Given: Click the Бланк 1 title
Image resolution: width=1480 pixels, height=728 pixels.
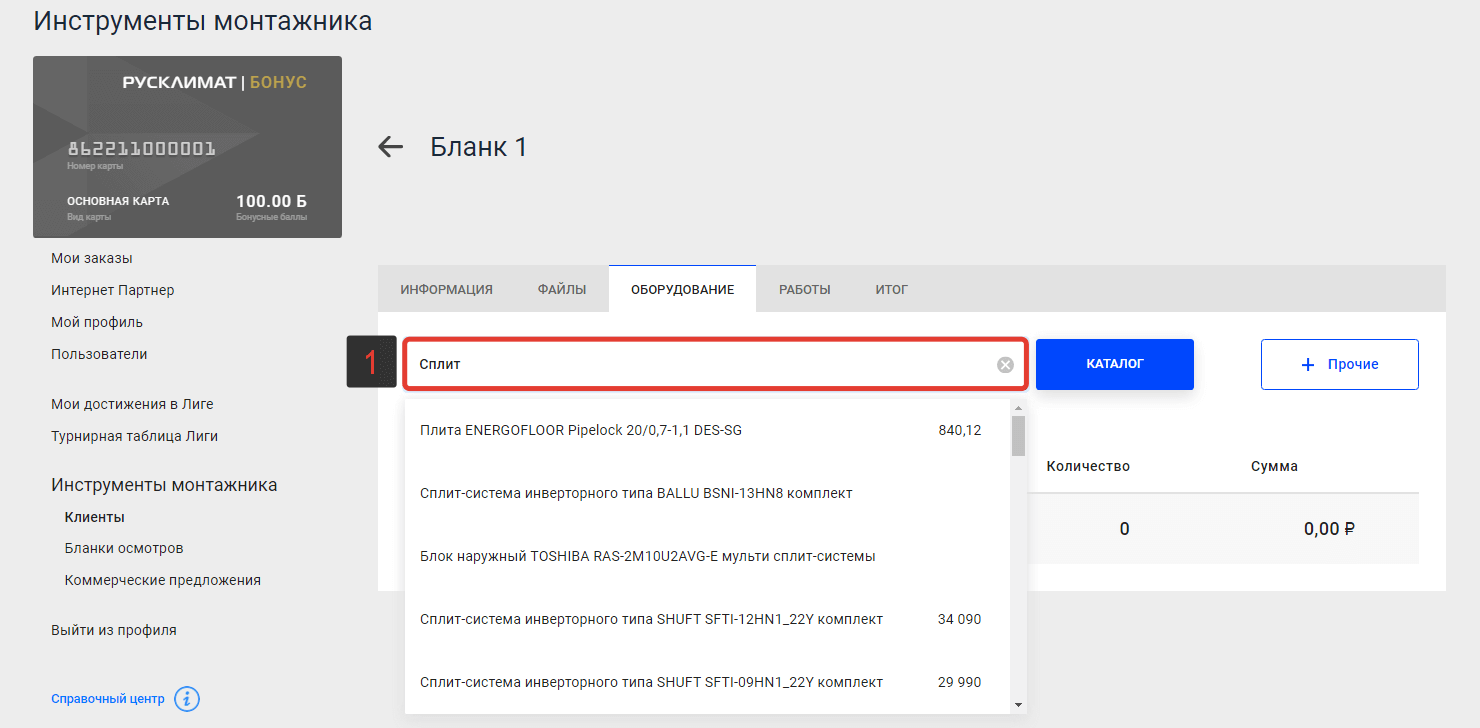Looking at the screenshot, I should click(x=478, y=147).
